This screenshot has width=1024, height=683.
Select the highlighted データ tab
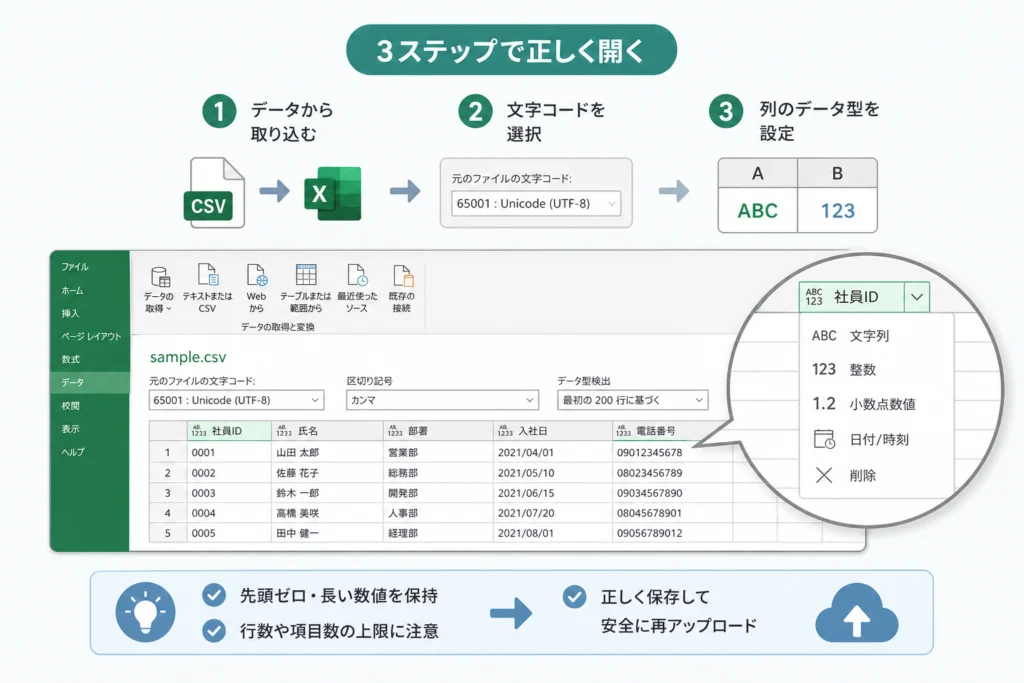tap(89, 382)
